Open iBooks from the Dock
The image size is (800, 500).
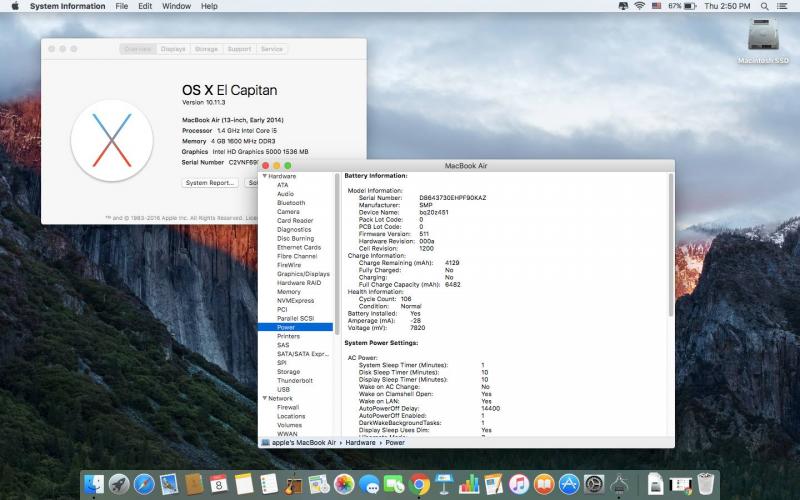pos(544,484)
